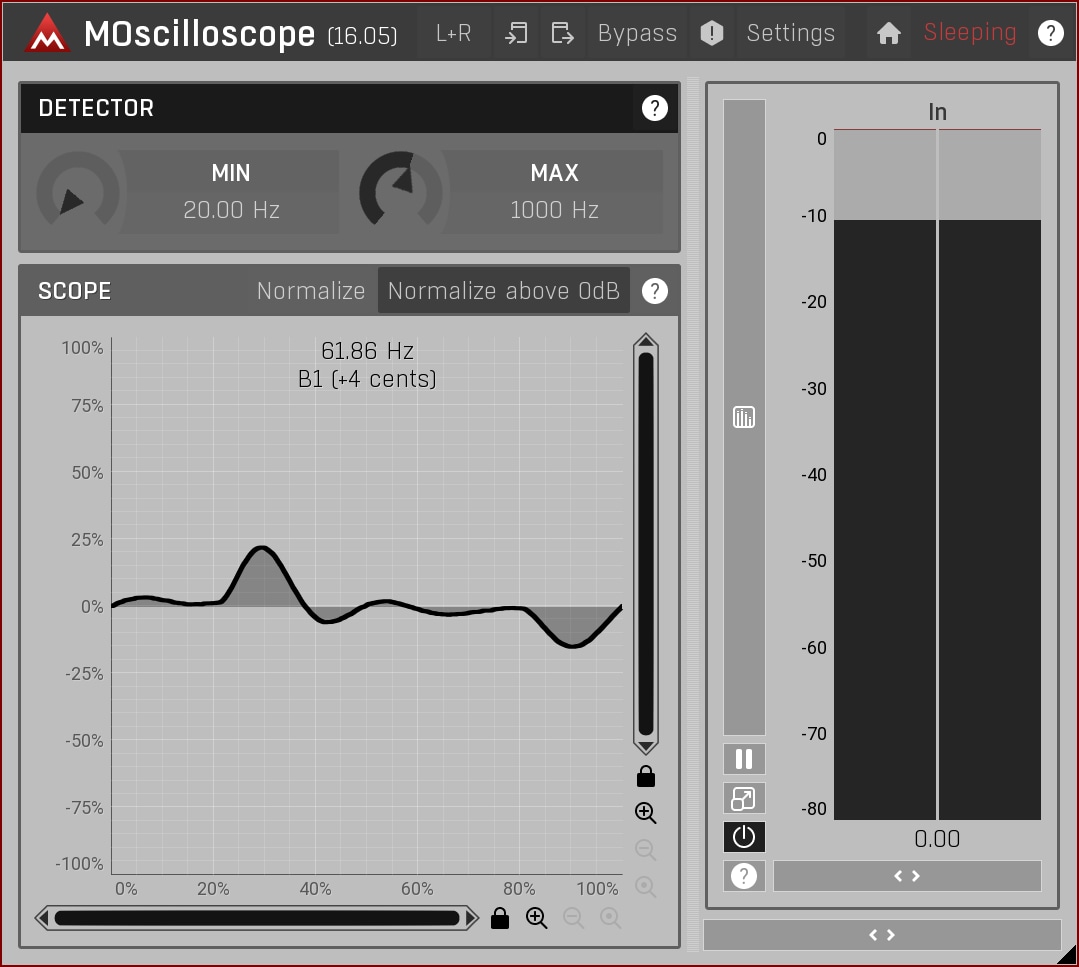Click the horizontal zoom reset magnifier
1079x967 pixels.
coord(610,917)
